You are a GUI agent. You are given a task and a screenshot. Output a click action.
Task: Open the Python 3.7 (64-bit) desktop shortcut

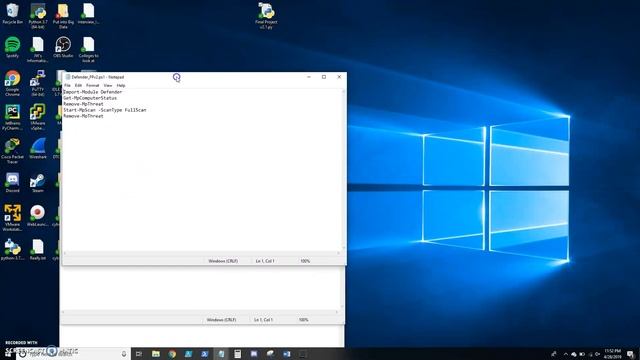point(38,16)
